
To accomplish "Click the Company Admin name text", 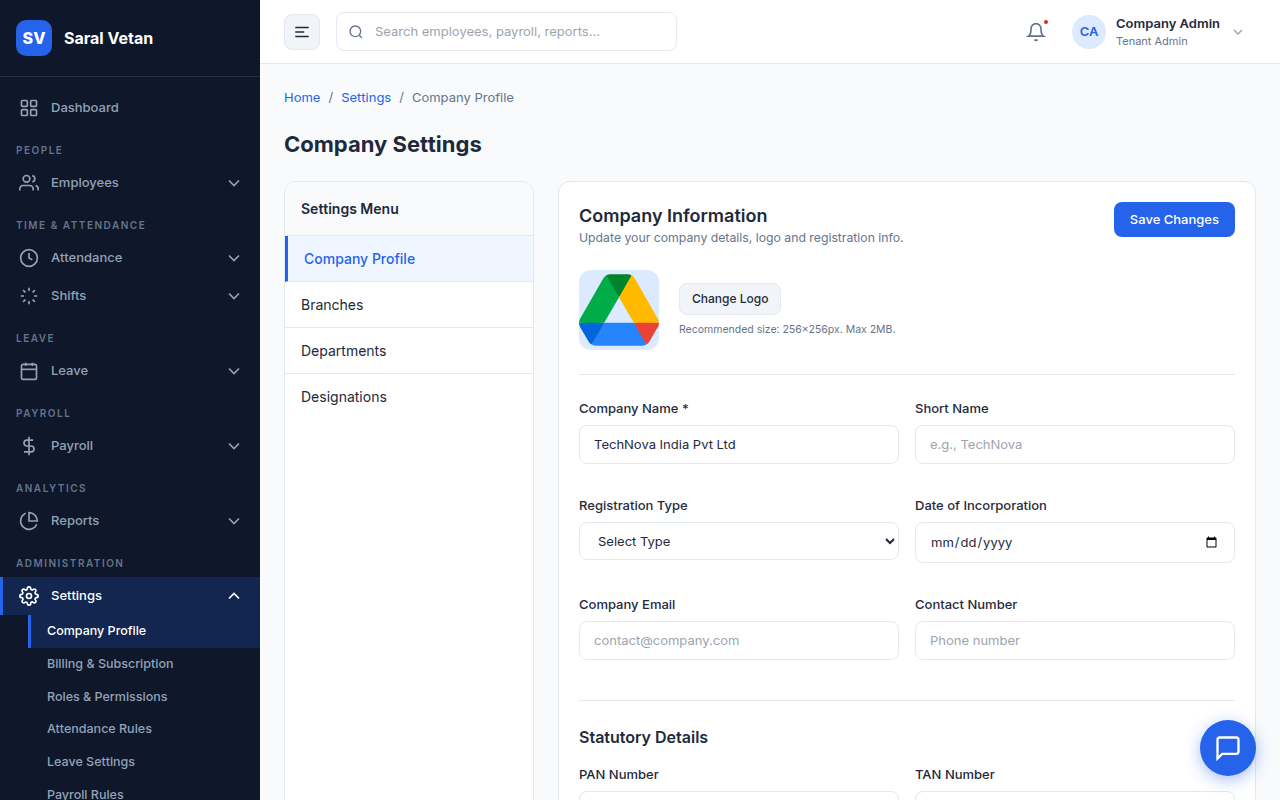I will pyautogui.click(x=1168, y=24).
